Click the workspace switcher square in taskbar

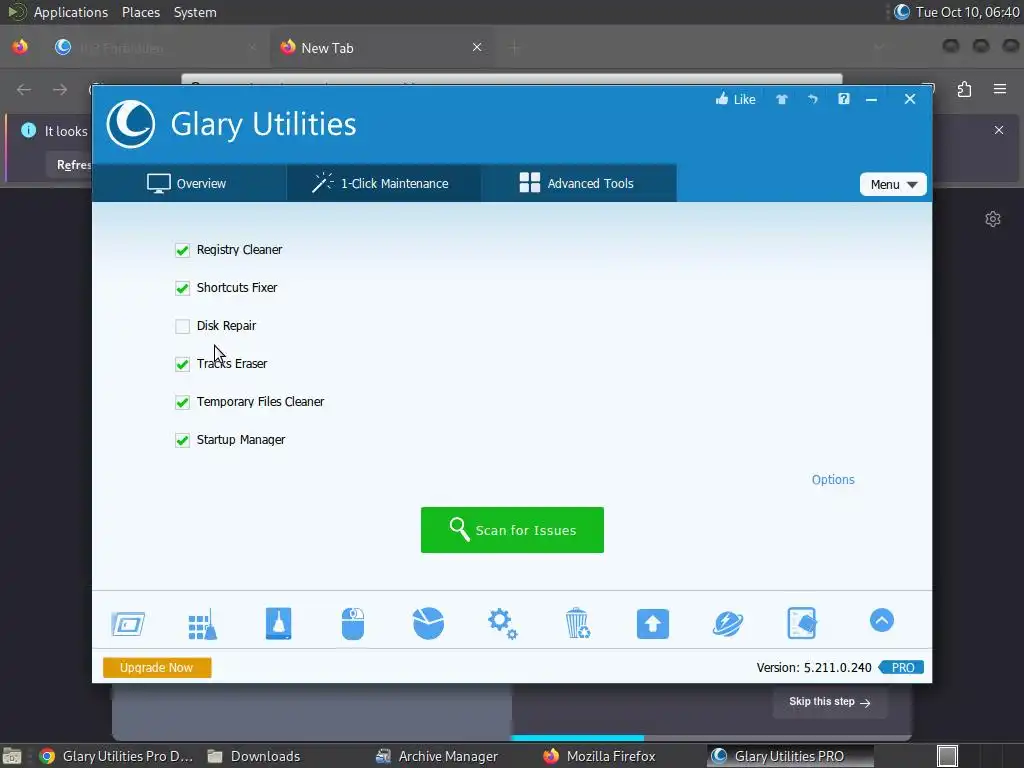point(948,756)
